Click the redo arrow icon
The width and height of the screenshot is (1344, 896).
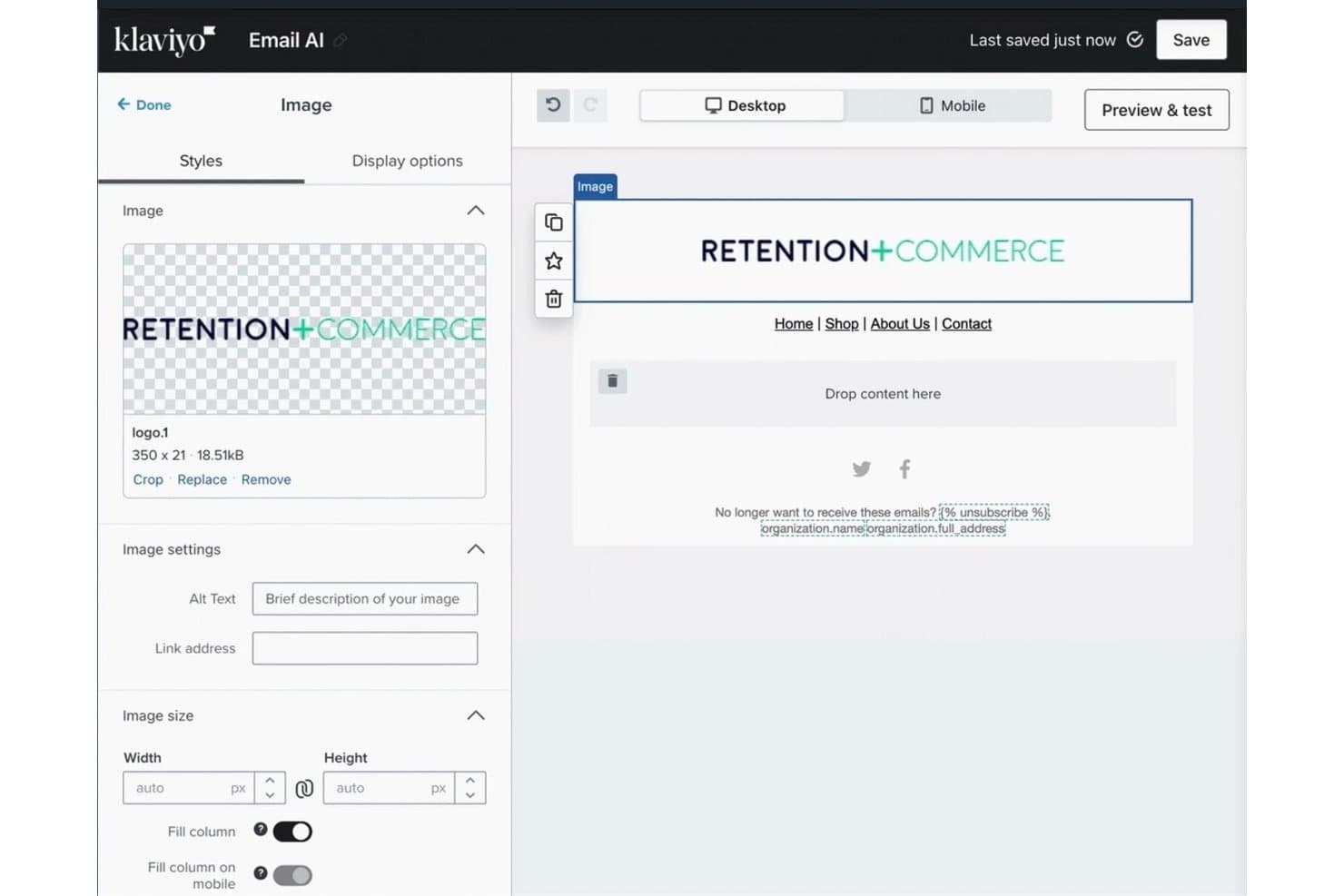[x=590, y=105]
